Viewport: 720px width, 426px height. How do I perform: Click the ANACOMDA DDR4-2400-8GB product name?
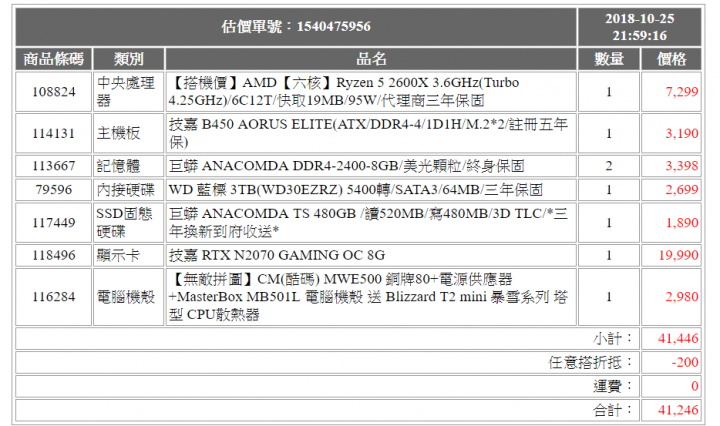pyautogui.click(x=346, y=166)
